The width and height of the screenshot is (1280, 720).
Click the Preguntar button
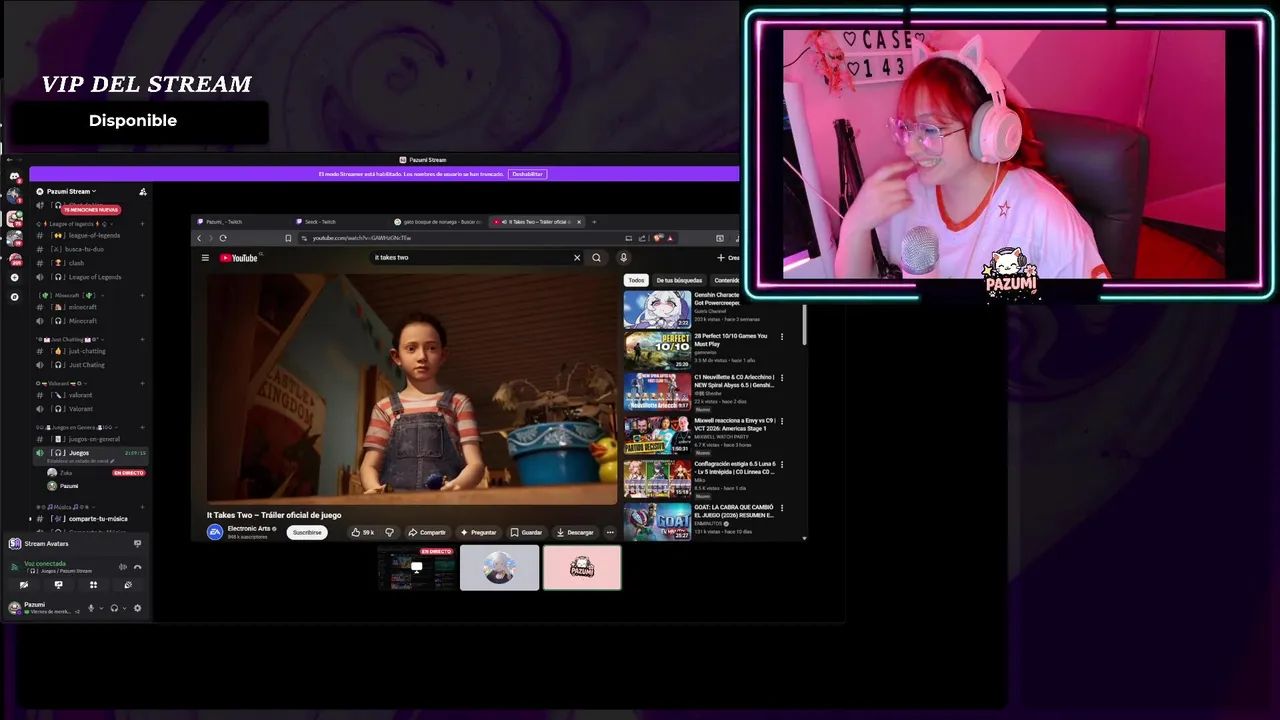478,532
